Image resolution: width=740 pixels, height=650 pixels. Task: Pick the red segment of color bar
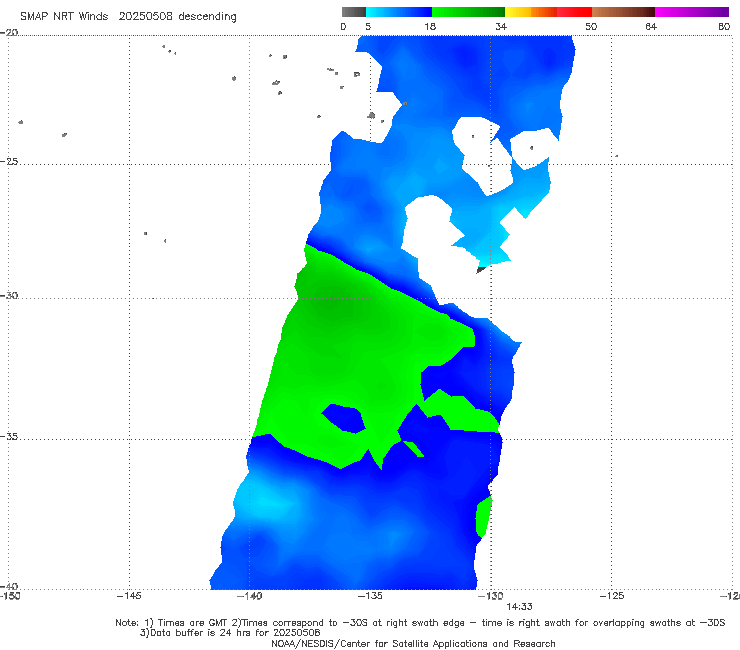[x=574, y=12]
